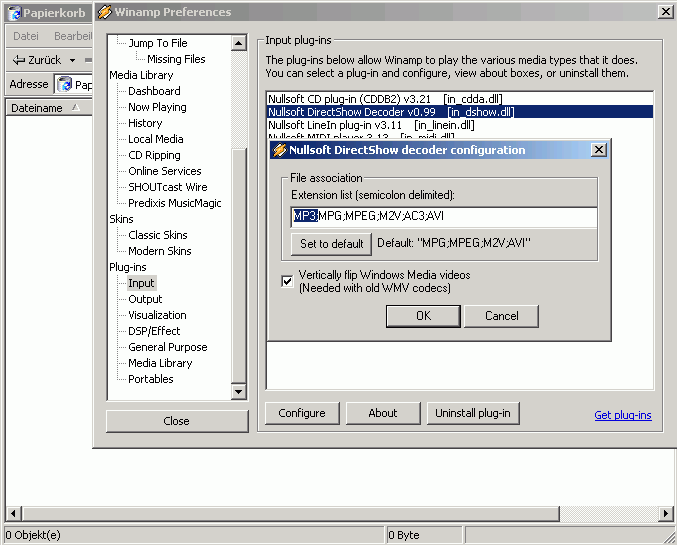Screen dimensions: 677x545
Task: Select Input under Plug-ins
Action: tap(141, 283)
